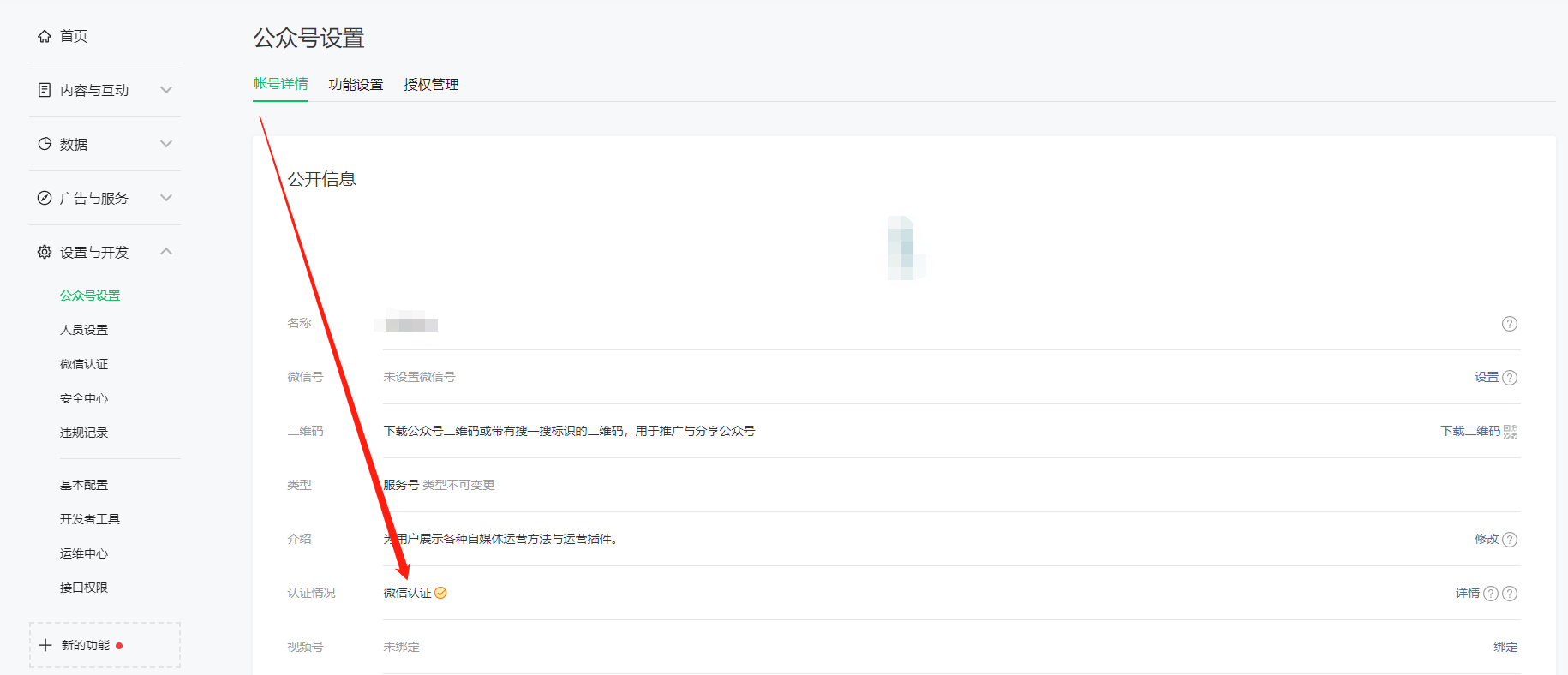
Task: Open 首页 in the sidebar
Action: pyautogui.click(x=74, y=36)
